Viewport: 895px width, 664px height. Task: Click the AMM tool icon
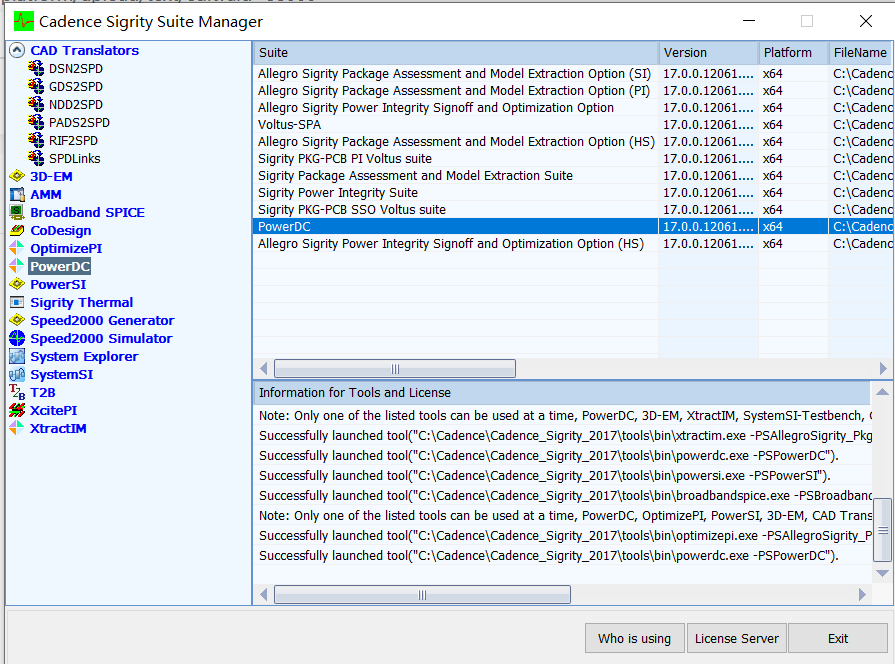click(17, 195)
